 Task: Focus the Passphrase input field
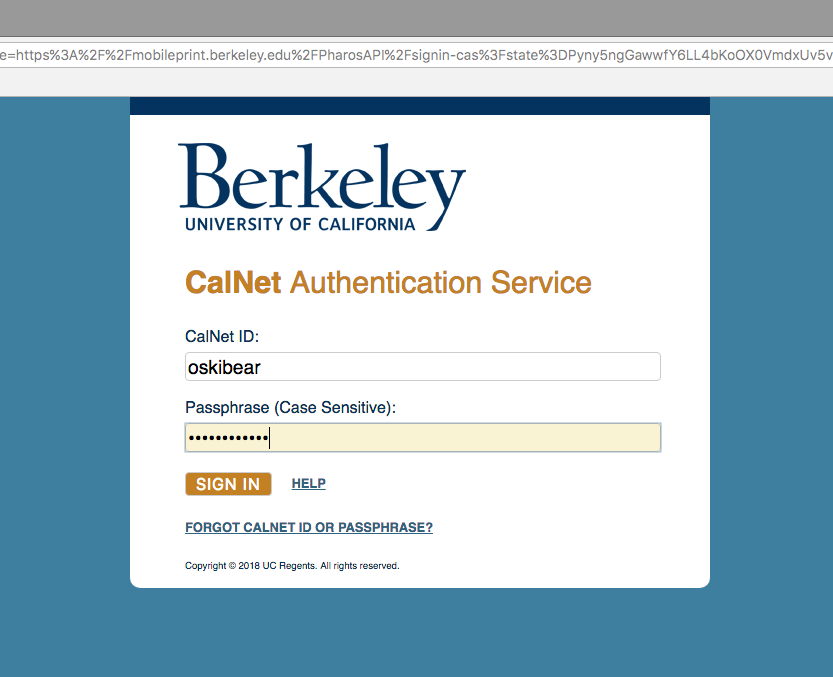(423, 437)
